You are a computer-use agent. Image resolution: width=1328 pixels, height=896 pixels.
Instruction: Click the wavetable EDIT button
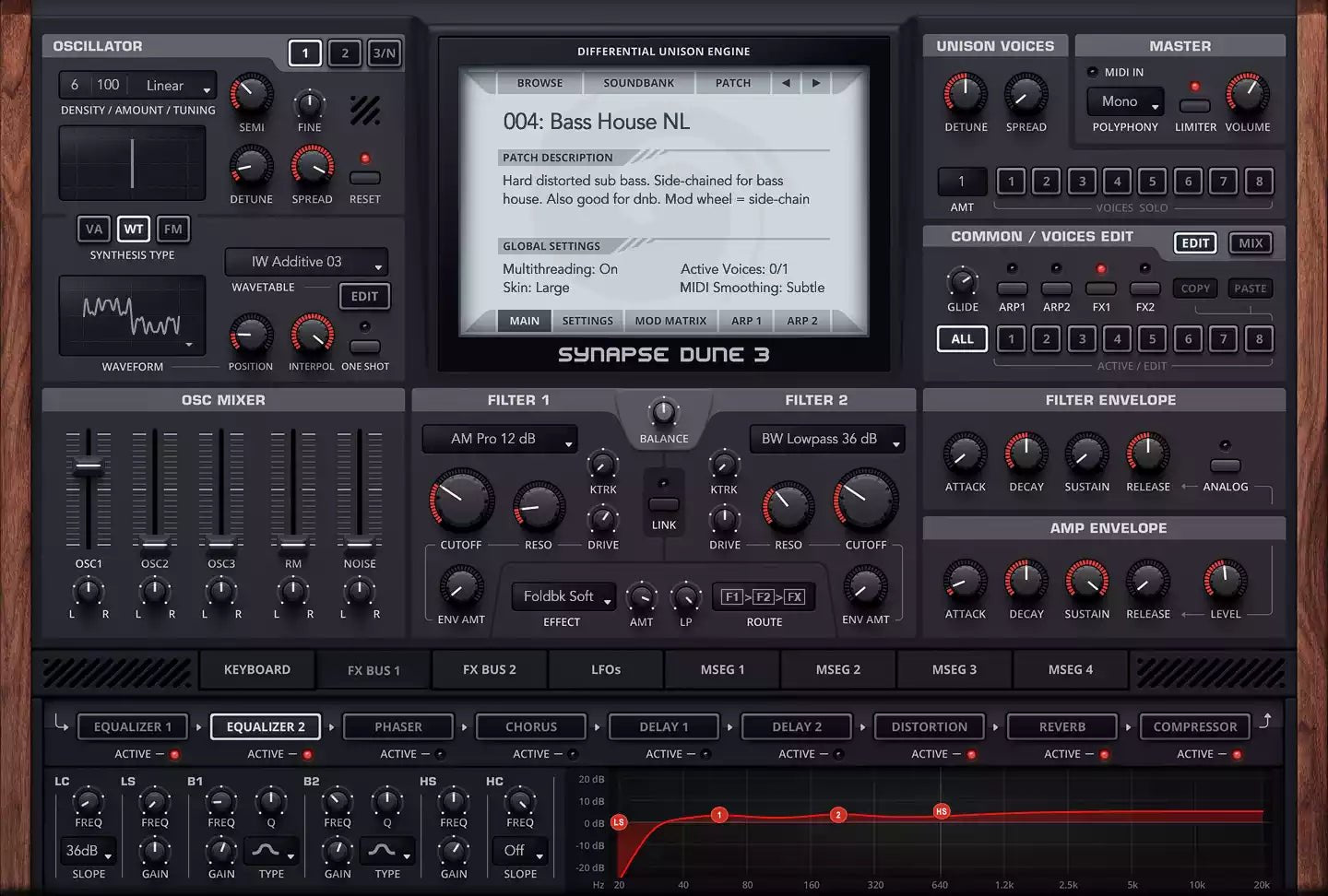pos(364,297)
